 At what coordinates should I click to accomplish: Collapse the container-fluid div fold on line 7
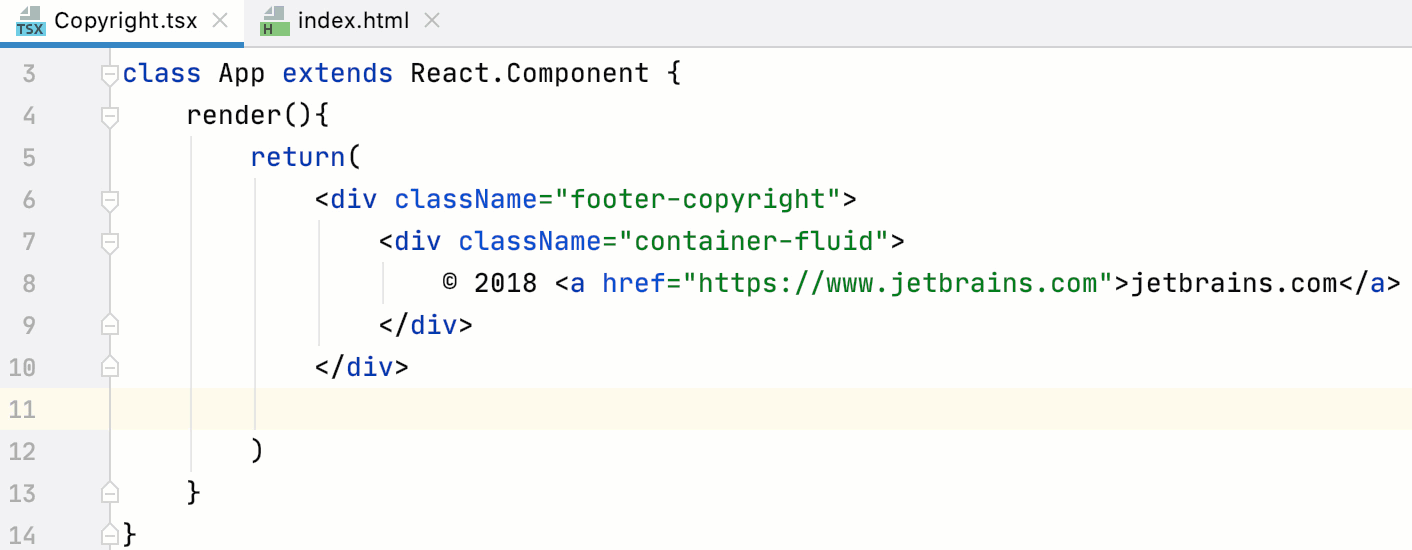[x=110, y=243]
